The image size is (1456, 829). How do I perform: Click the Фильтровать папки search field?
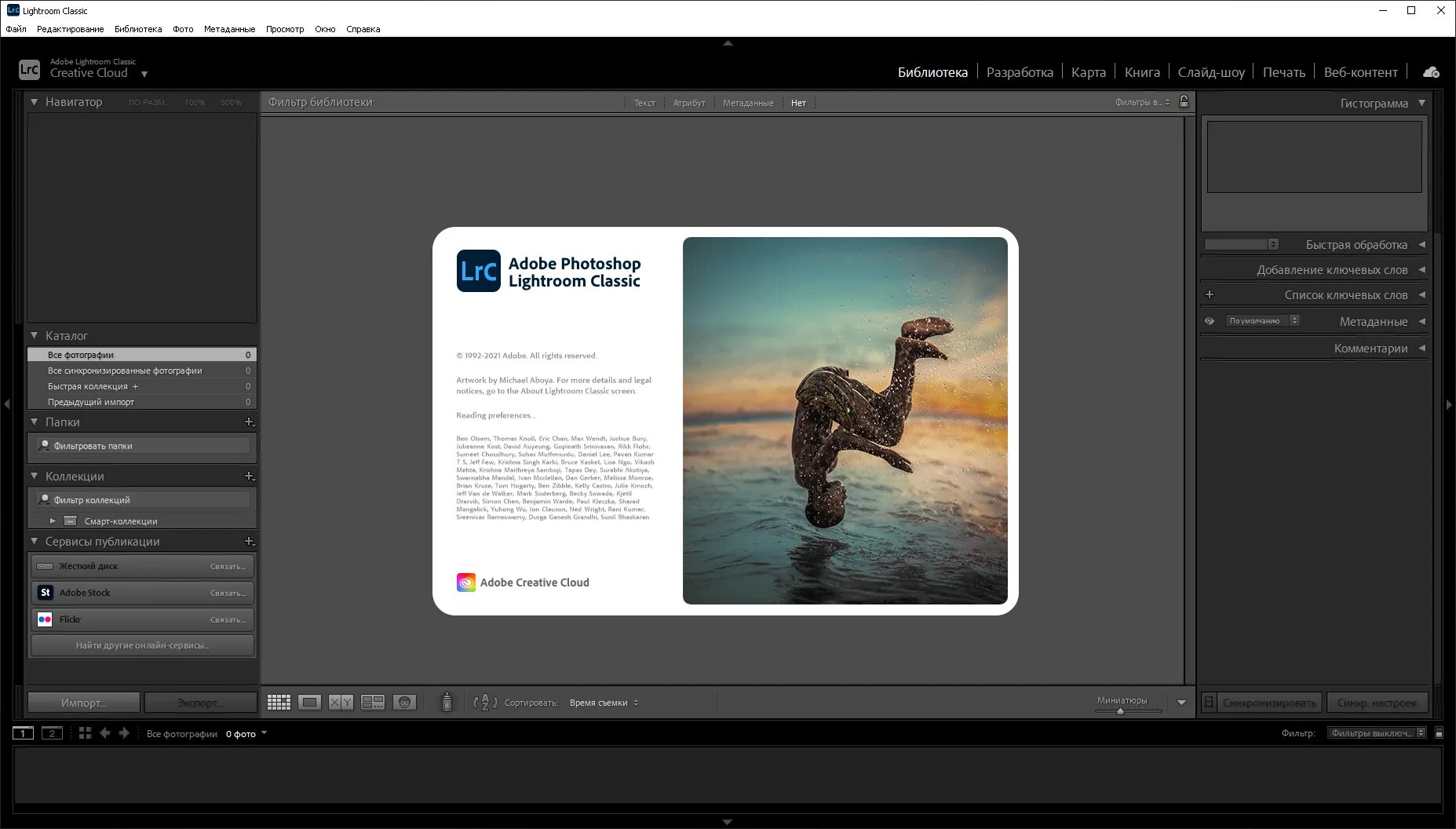pyautogui.click(x=143, y=446)
